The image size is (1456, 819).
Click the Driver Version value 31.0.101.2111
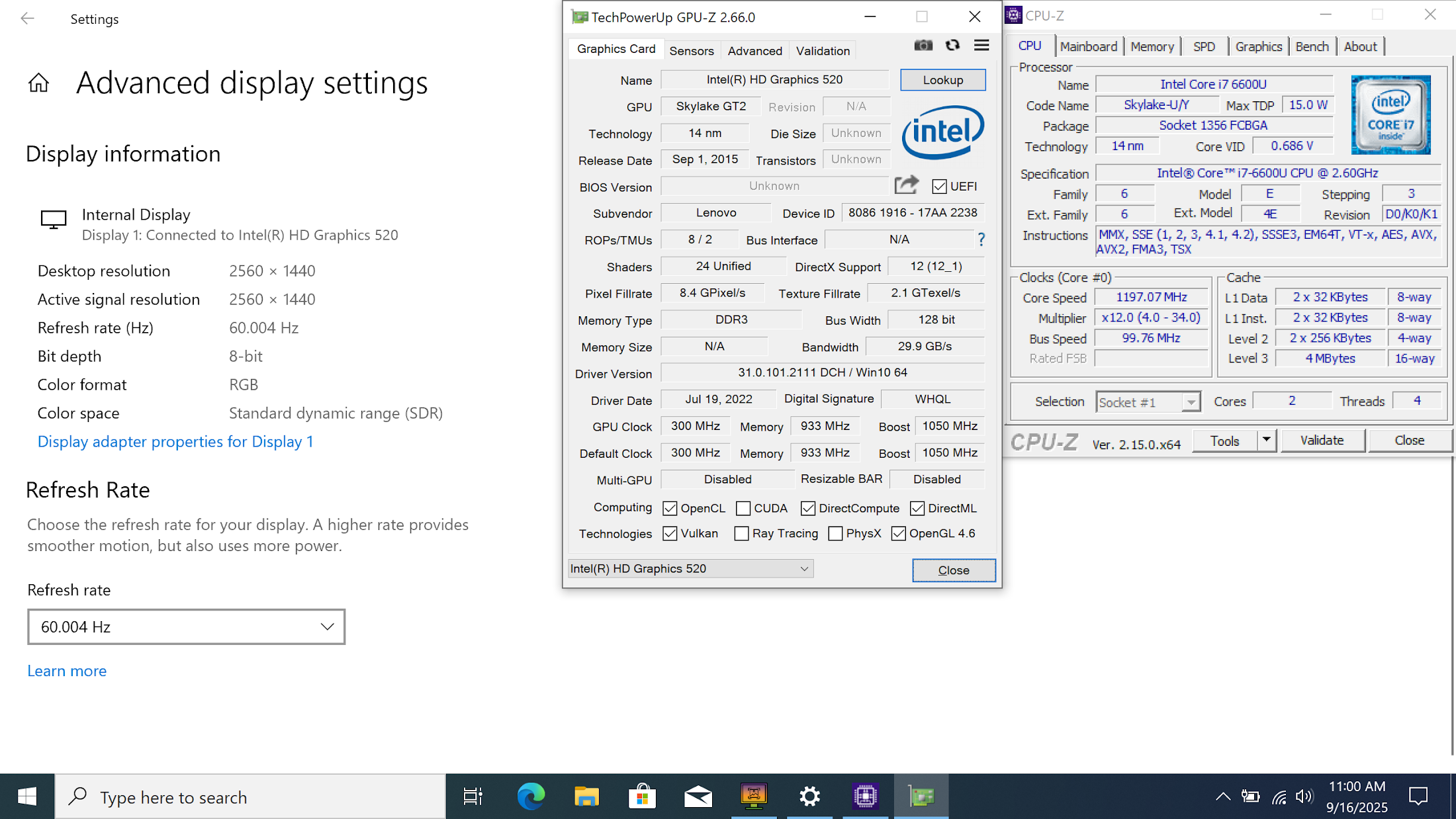823,372
